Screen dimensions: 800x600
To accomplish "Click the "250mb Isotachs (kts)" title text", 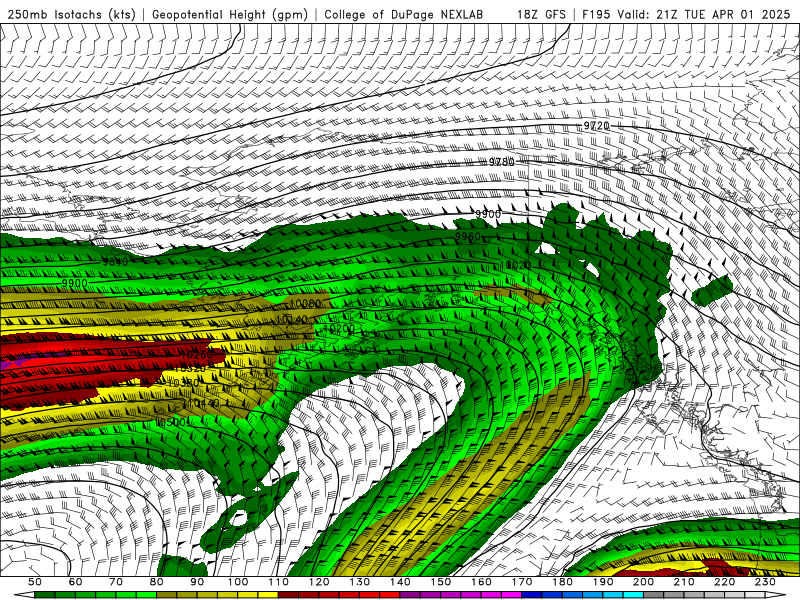I will (x=71, y=15).
